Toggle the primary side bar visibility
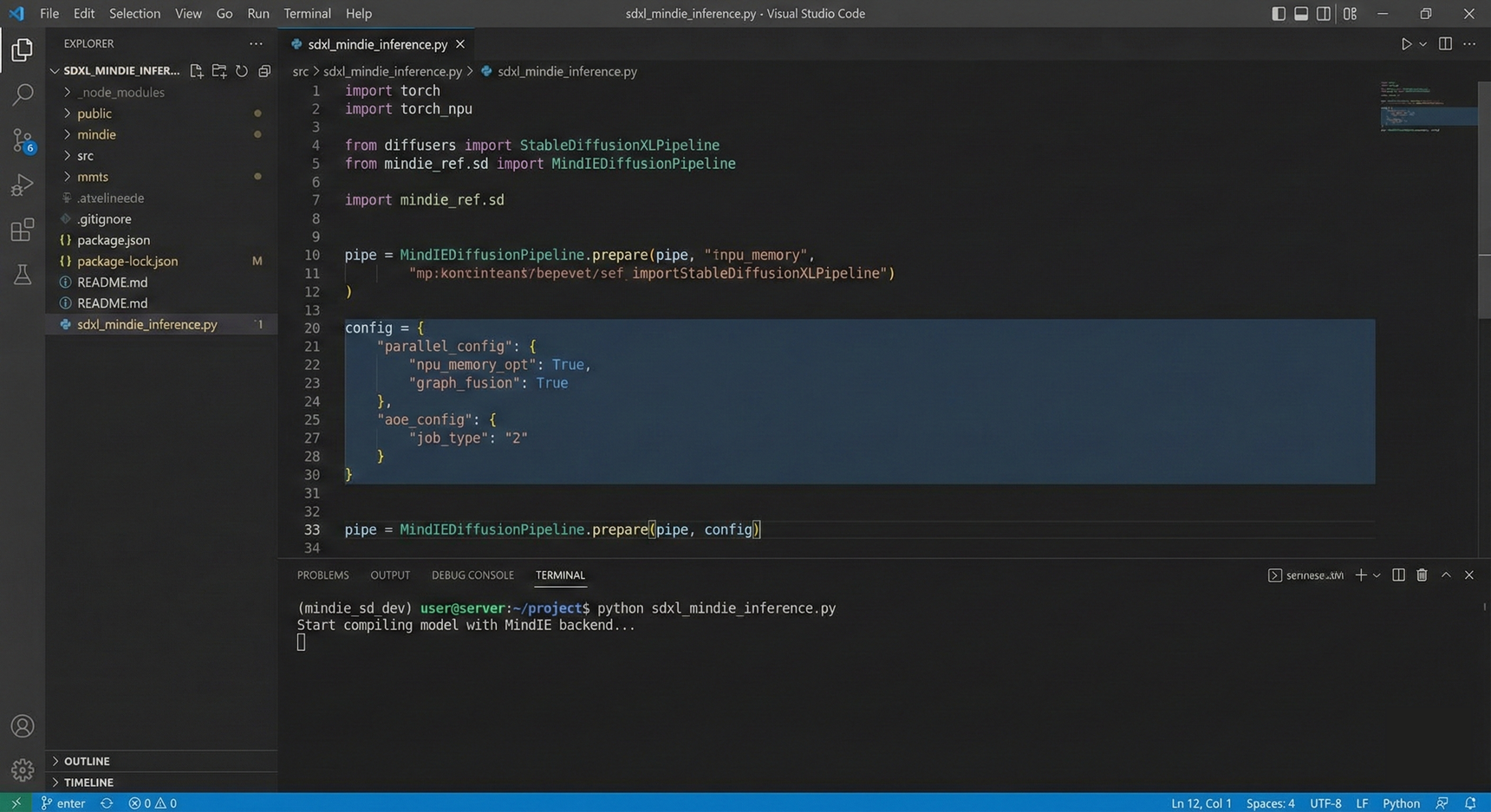1491x812 pixels. pos(1279,14)
